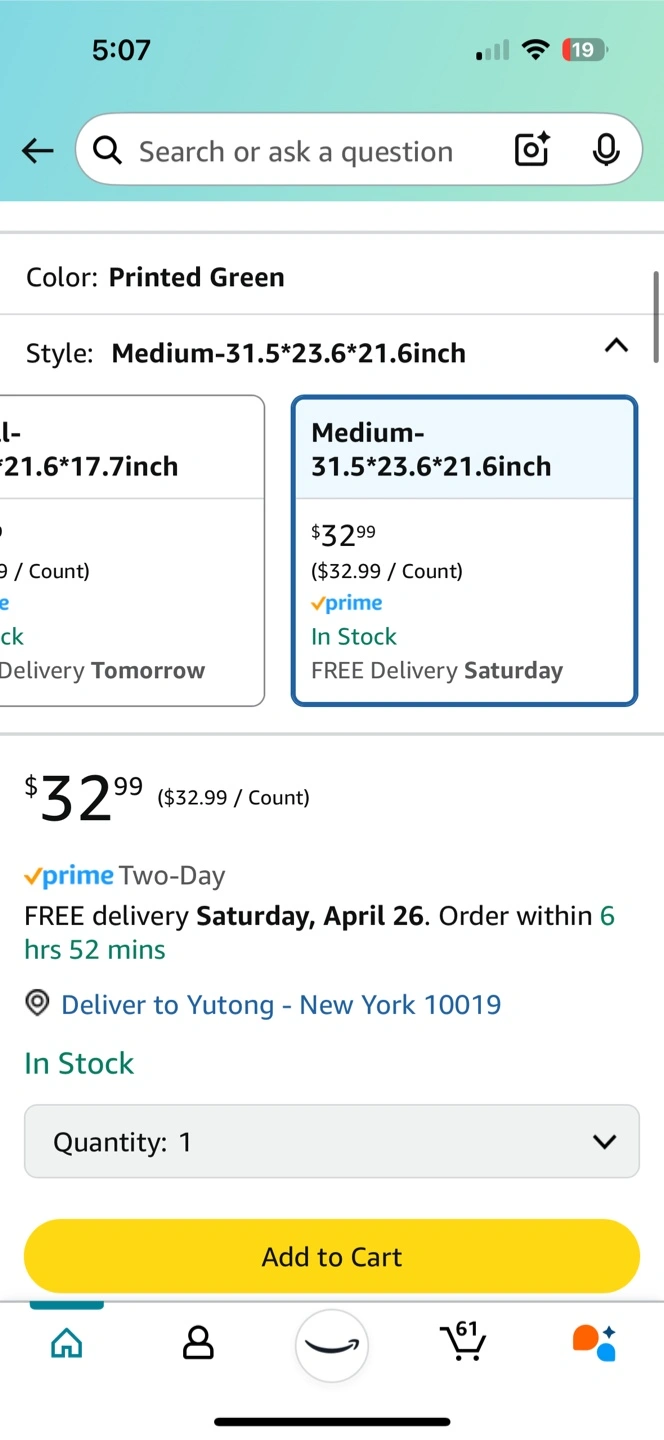
Task: Open the Quantity dropdown
Action: pyautogui.click(x=332, y=1142)
